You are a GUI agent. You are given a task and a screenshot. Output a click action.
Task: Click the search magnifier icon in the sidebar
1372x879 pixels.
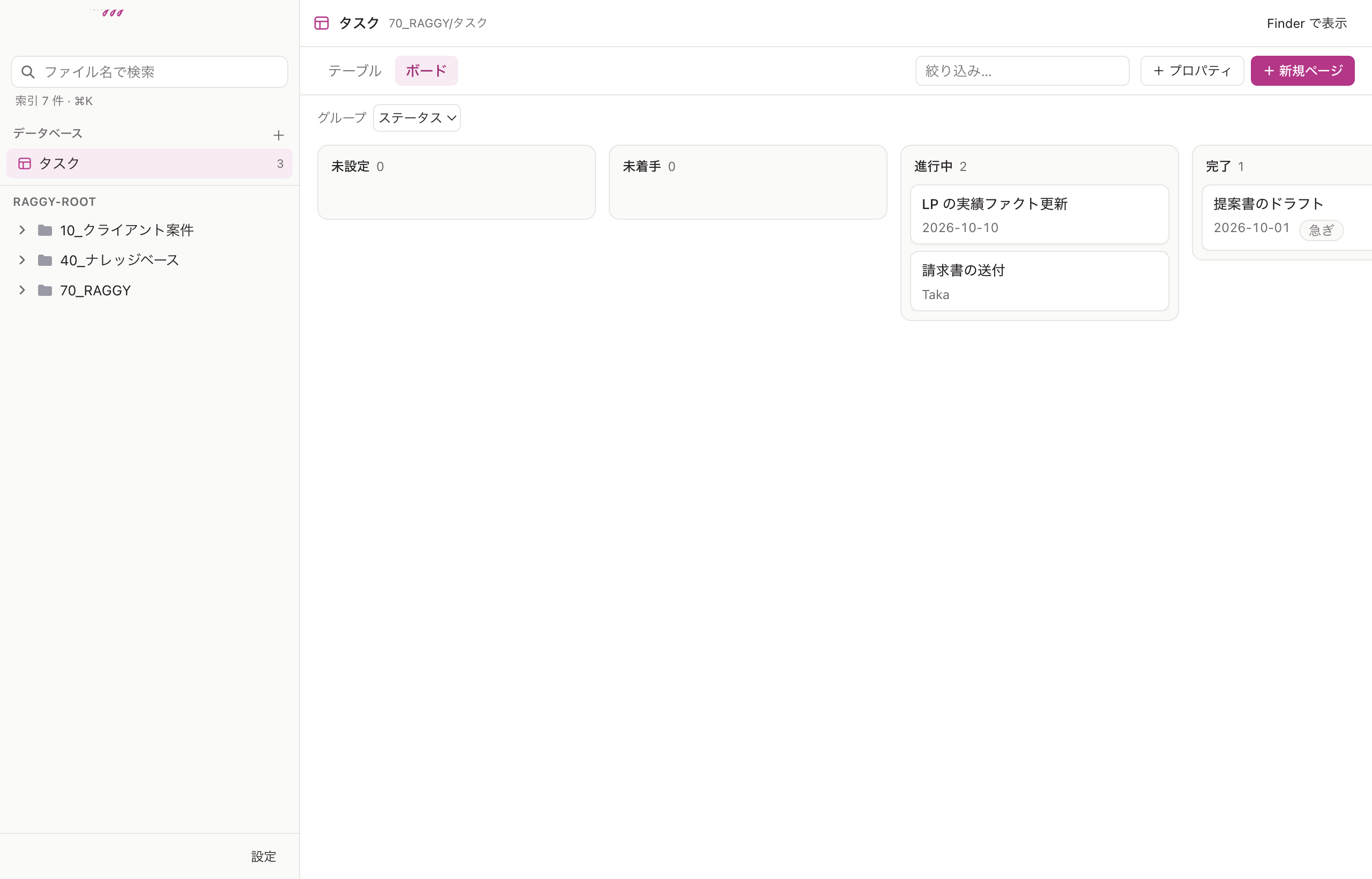(x=28, y=72)
